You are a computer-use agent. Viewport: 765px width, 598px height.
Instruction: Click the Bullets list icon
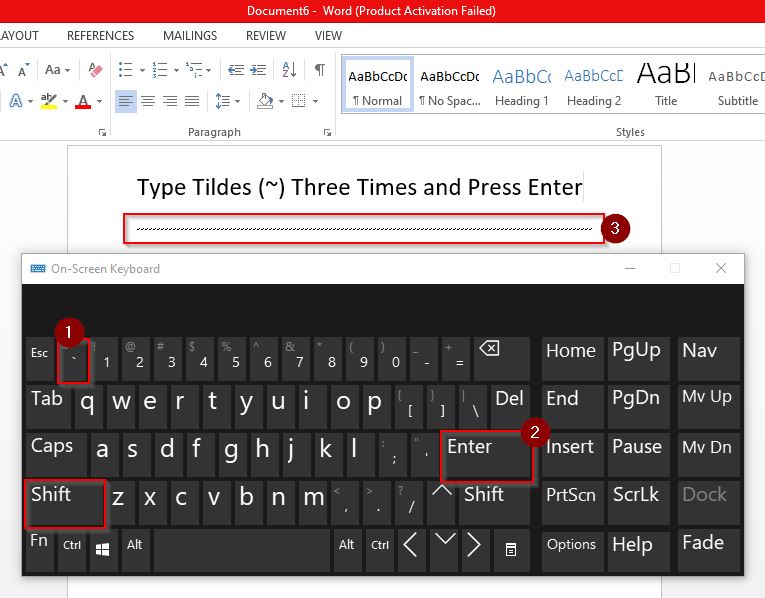[125, 70]
